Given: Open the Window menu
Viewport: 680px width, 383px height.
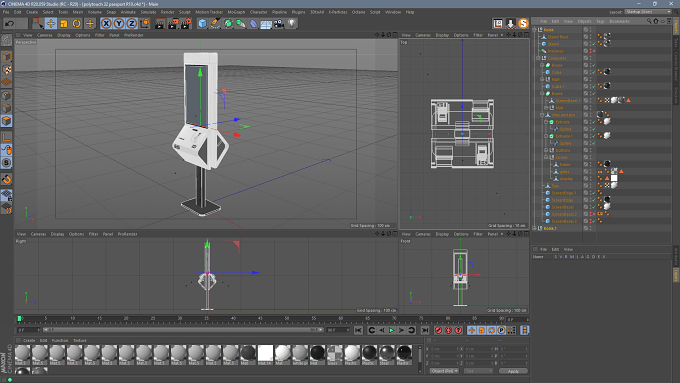Looking at the screenshot, I should tap(393, 12).
